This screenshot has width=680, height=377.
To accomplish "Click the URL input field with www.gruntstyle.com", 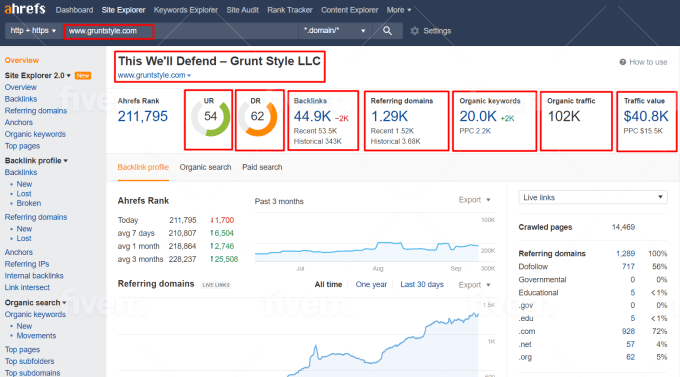I will point(109,31).
